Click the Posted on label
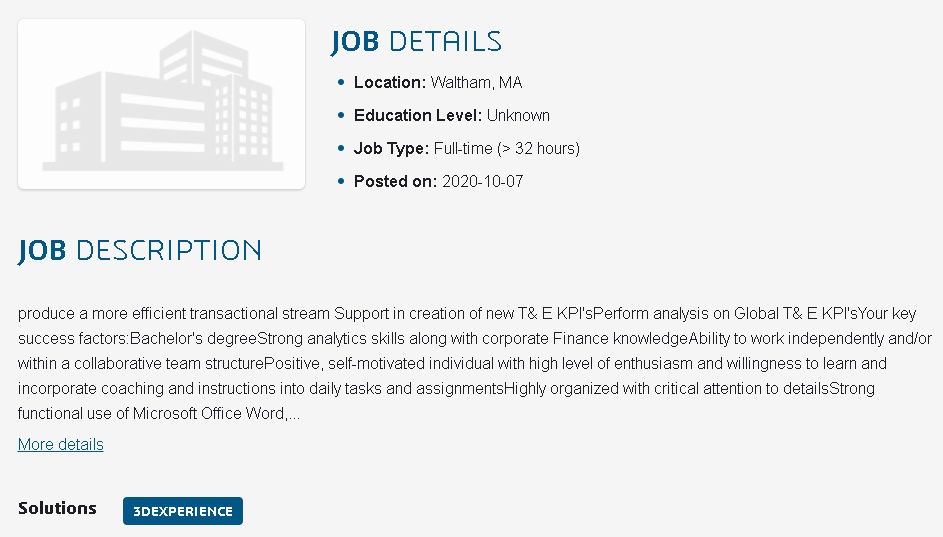This screenshot has width=943, height=537. pos(395,181)
